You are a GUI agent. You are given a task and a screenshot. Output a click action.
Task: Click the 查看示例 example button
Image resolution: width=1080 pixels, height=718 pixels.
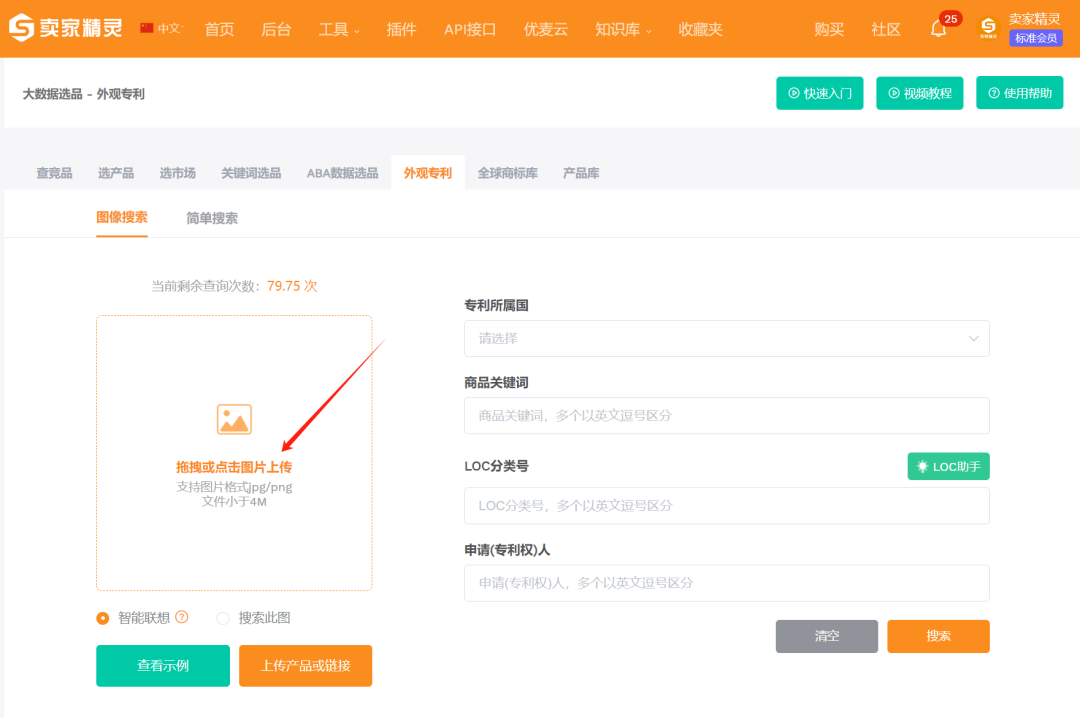[x=162, y=665]
